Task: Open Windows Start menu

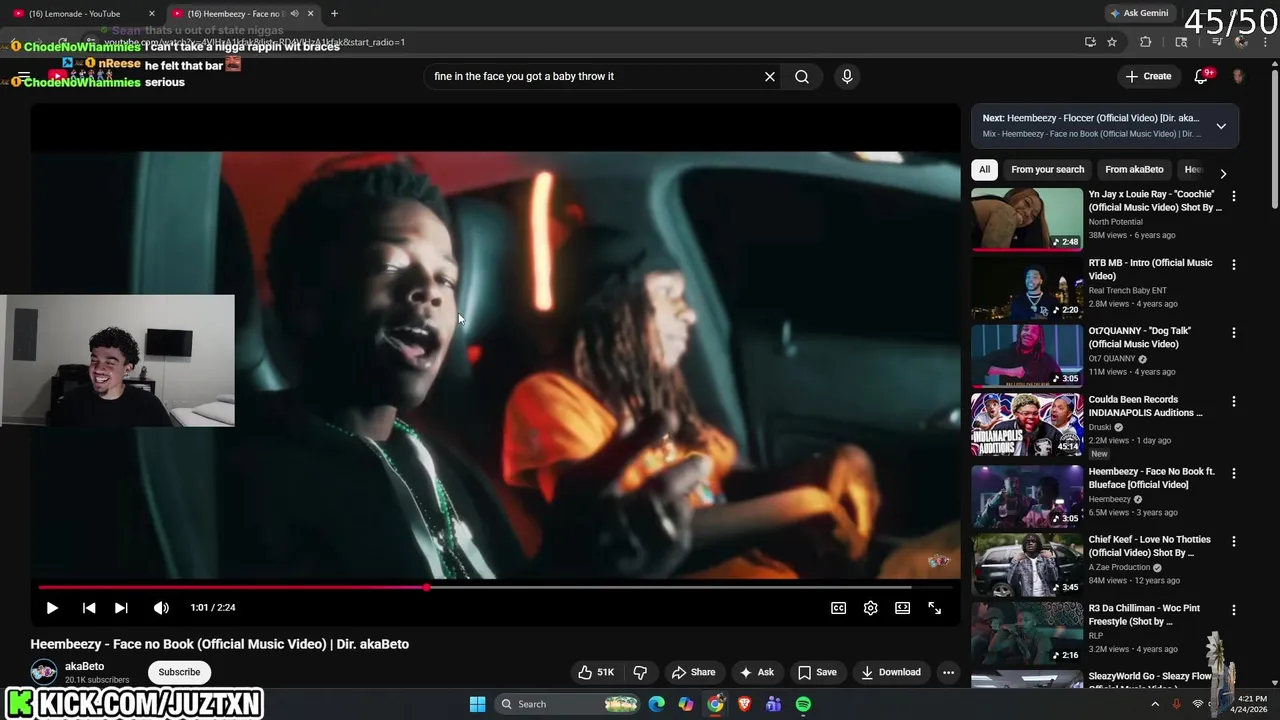Action: pyautogui.click(x=477, y=704)
